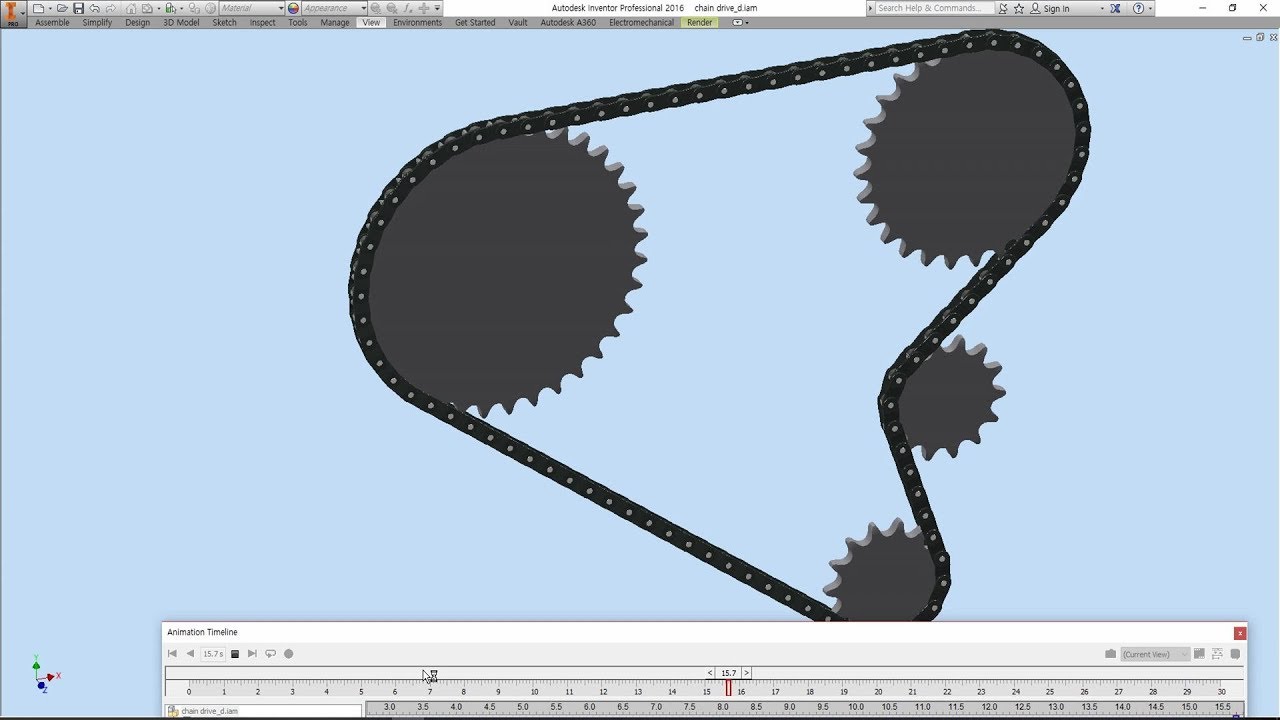Play animation in reverse
Image resolution: width=1280 pixels, height=720 pixels.
click(190, 654)
